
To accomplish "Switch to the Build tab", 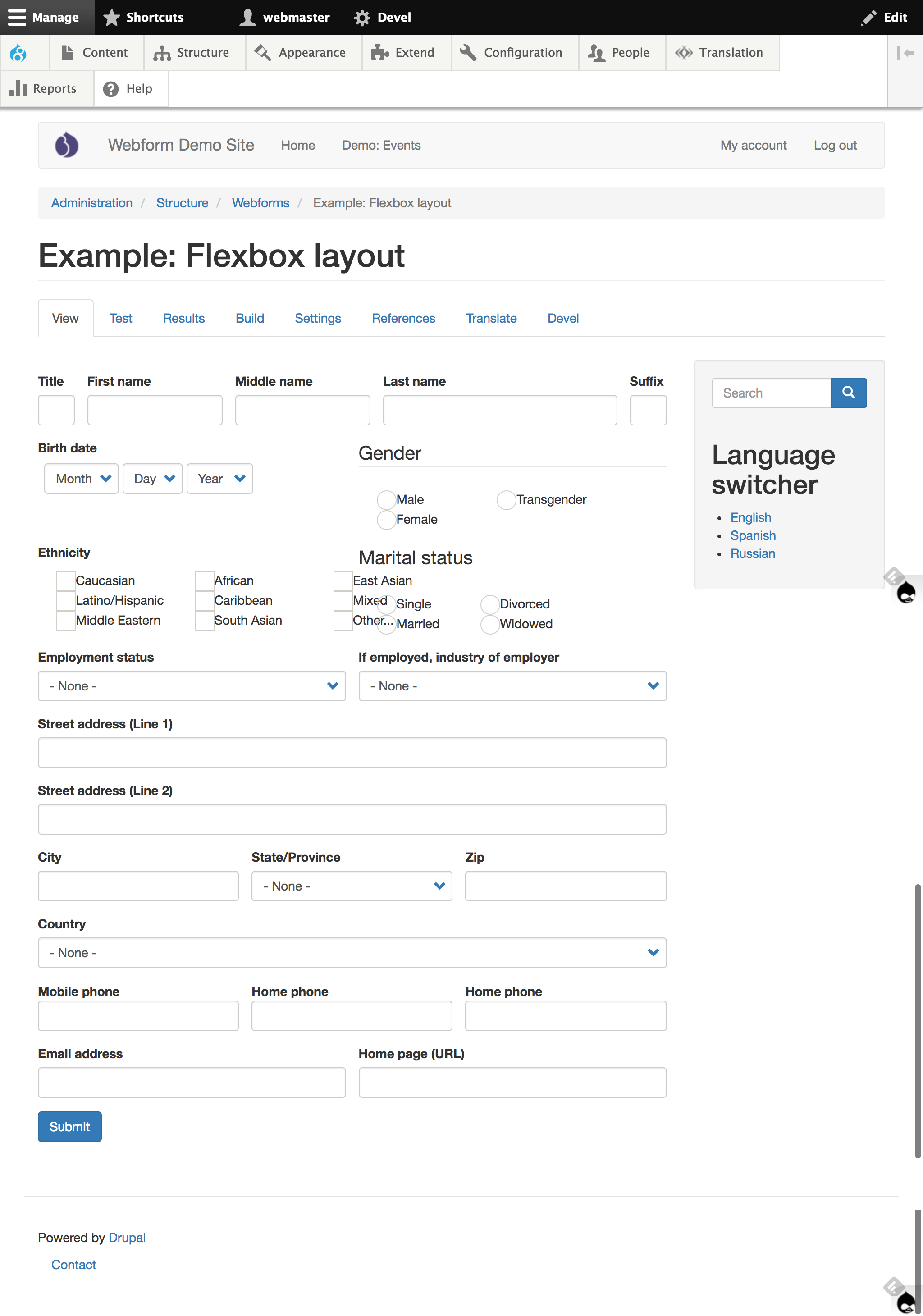I will 250,318.
